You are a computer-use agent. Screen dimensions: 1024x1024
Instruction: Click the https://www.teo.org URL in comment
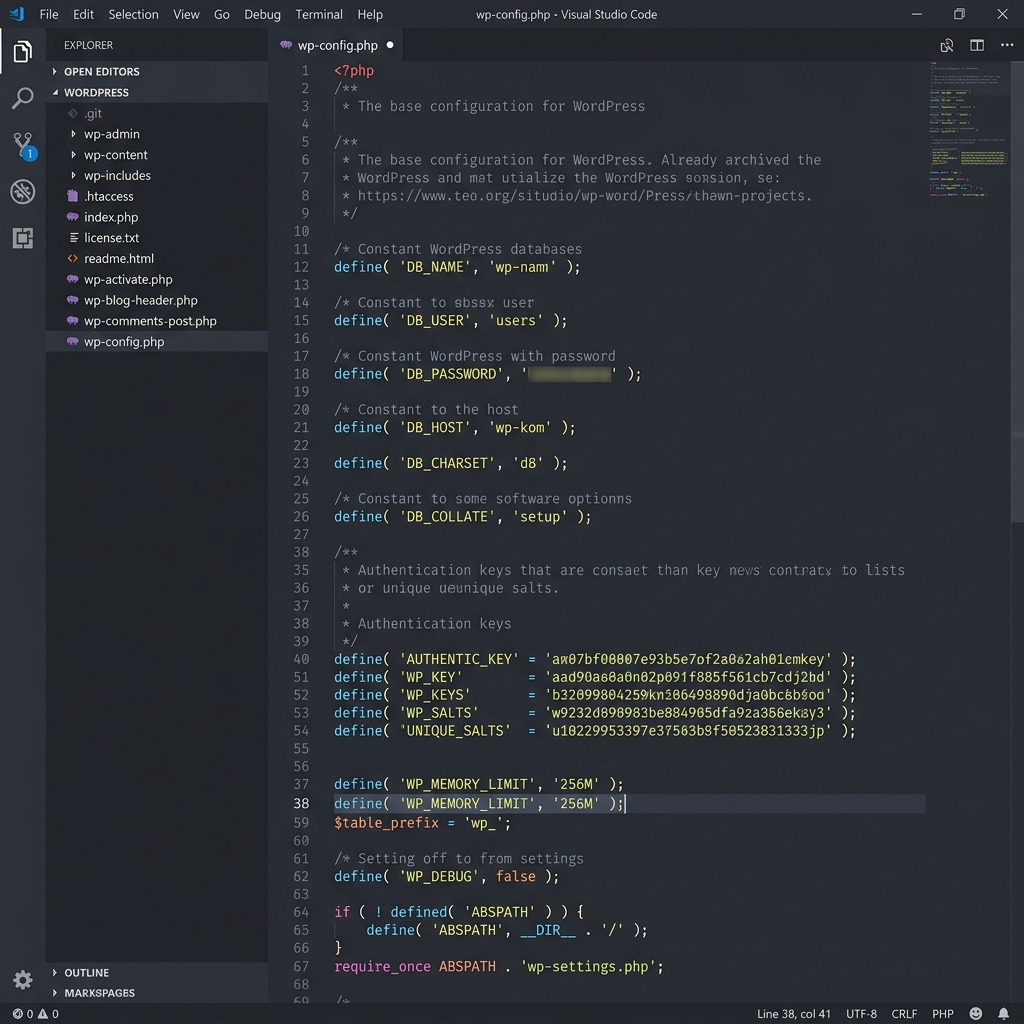584,195
